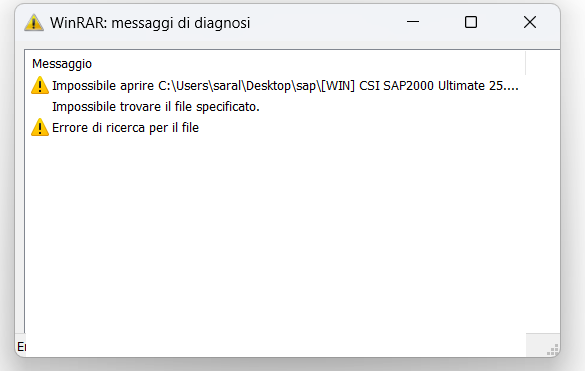The image size is (585, 371).
Task: Click warning icon beside "Impossibile aprire" message
Action: [40, 85]
